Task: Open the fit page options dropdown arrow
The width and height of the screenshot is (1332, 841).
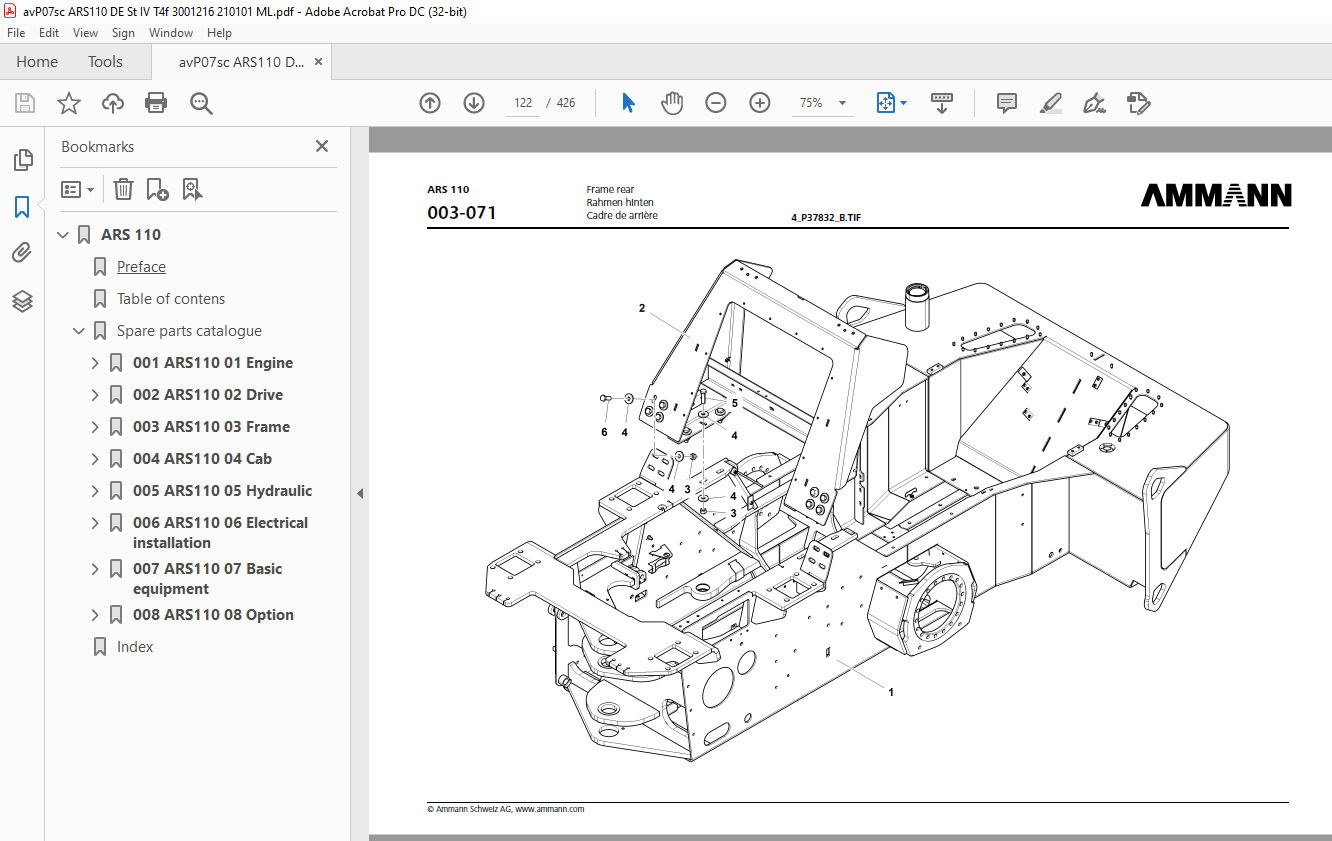Action: (x=904, y=103)
